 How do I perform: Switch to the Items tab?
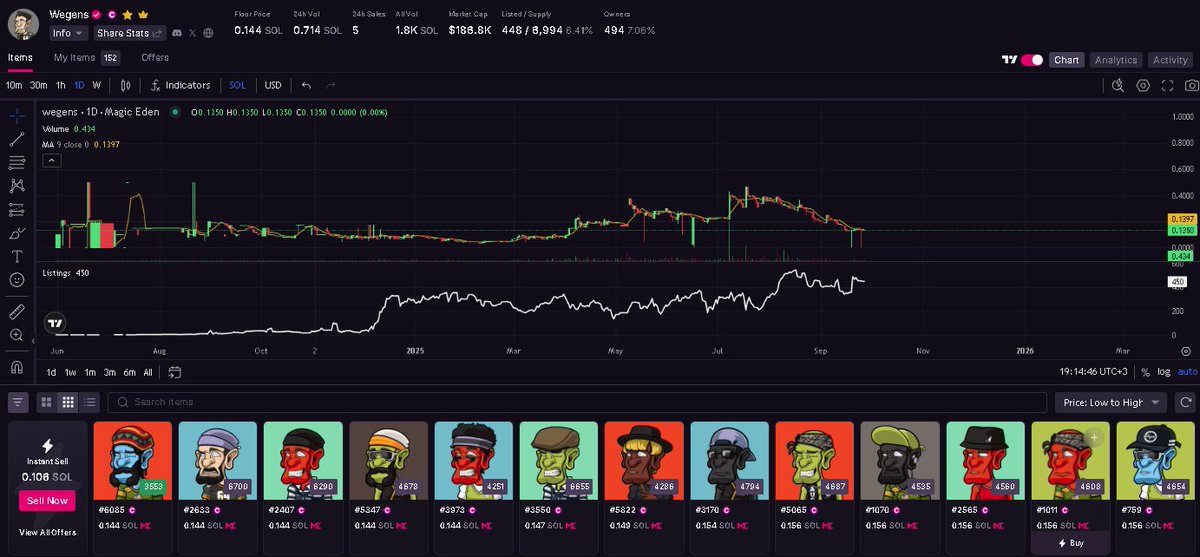pyautogui.click(x=20, y=58)
